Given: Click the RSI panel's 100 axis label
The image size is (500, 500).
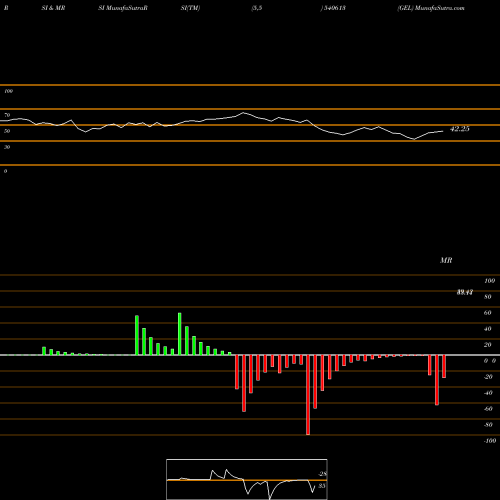Looking at the screenshot, I should 8,91.
